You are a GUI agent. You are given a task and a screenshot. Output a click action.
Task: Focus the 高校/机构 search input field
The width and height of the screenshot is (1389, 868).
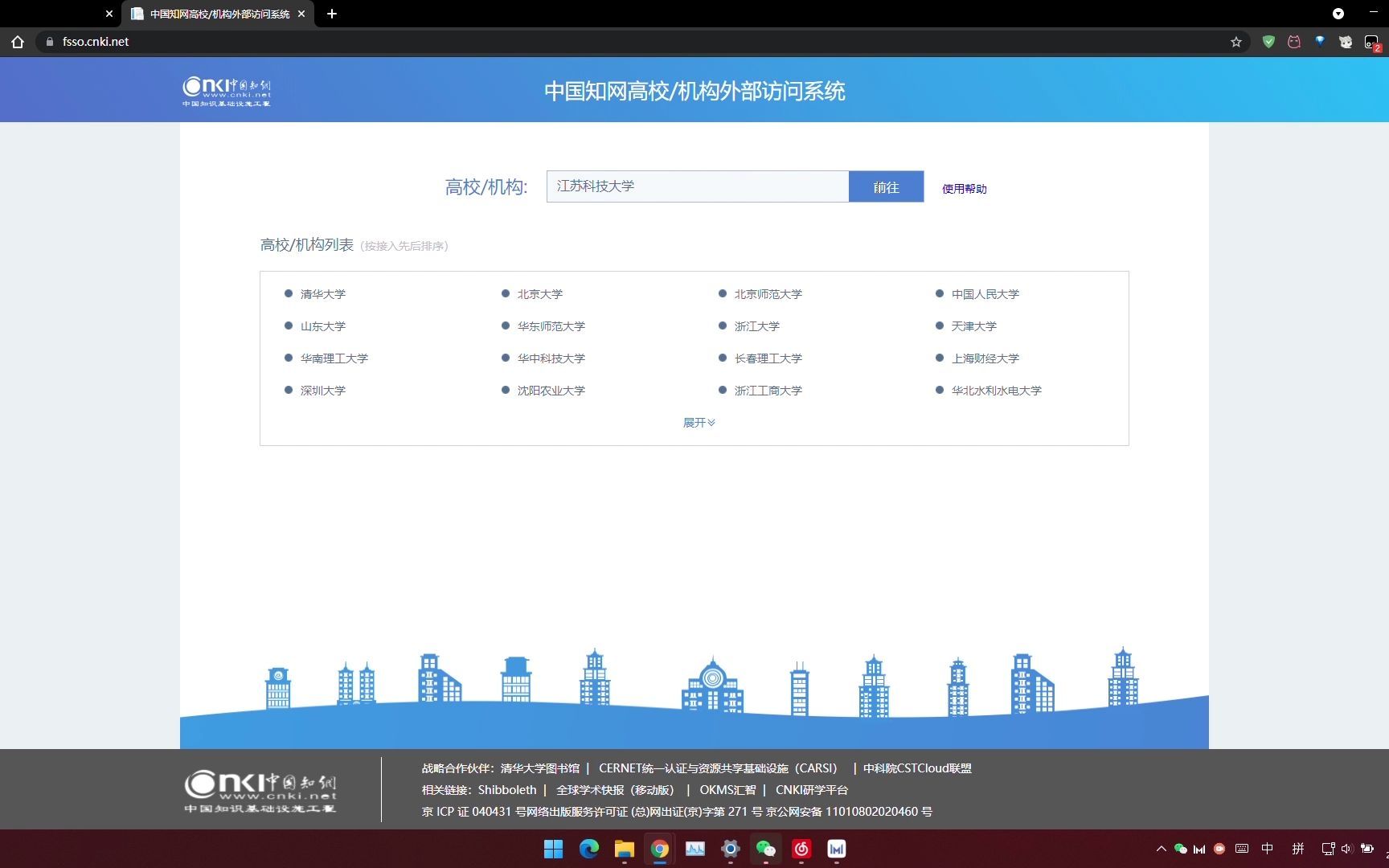pyautogui.click(x=698, y=186)
